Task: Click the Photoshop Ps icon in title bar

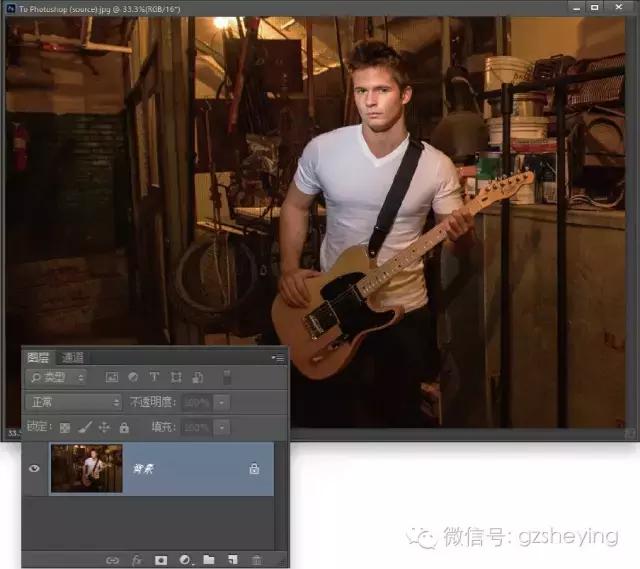Action: pyautogui.click(x=11, y=8)
